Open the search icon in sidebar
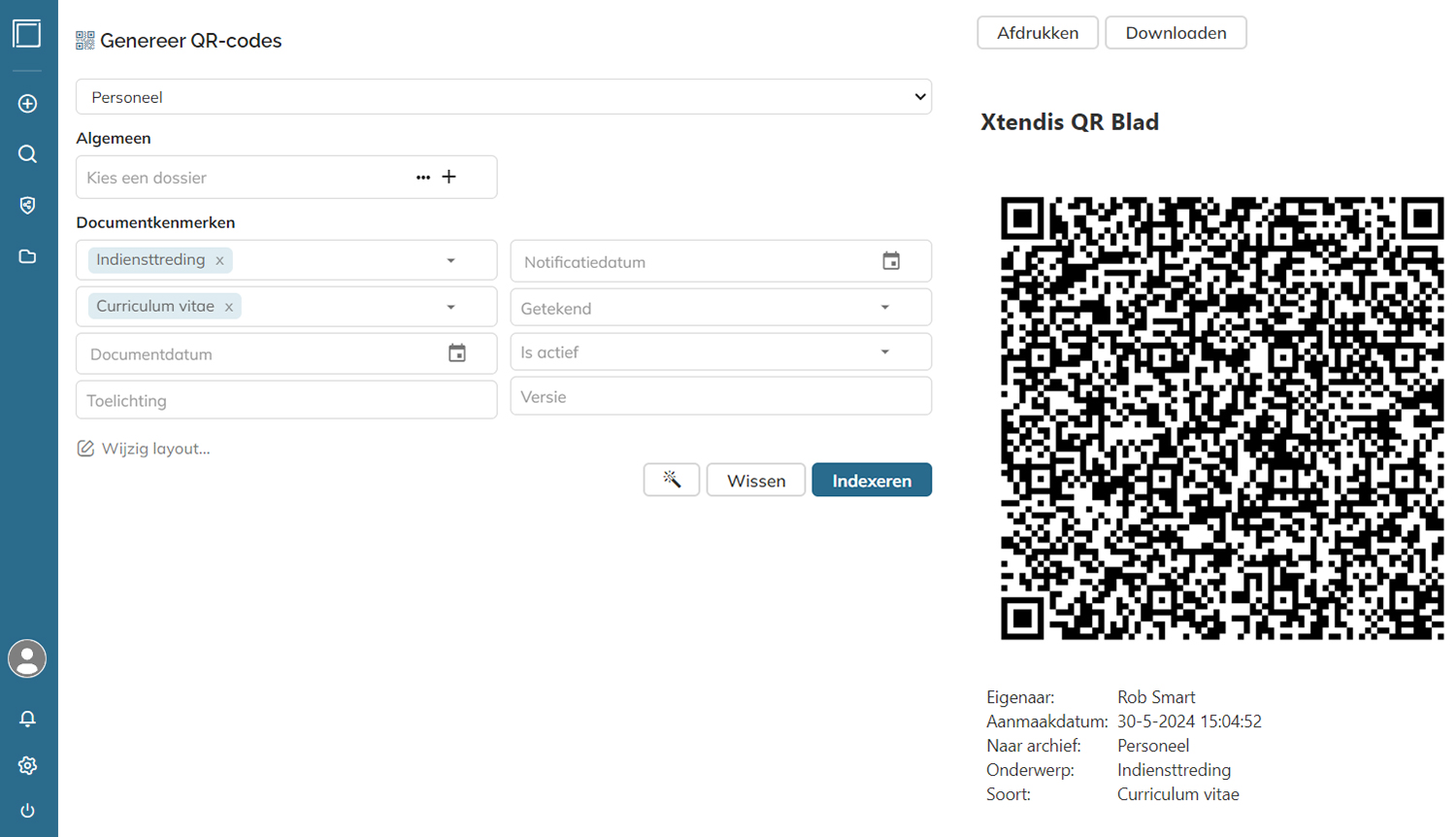1456x837 pixels. click(x=27, y=154)
